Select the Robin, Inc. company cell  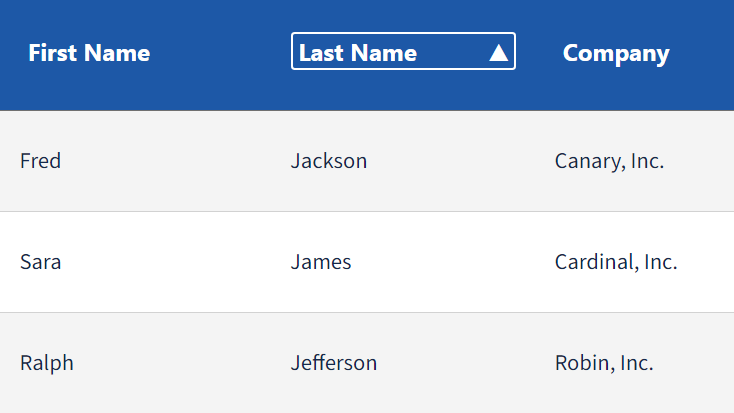[x=604, y=363]
